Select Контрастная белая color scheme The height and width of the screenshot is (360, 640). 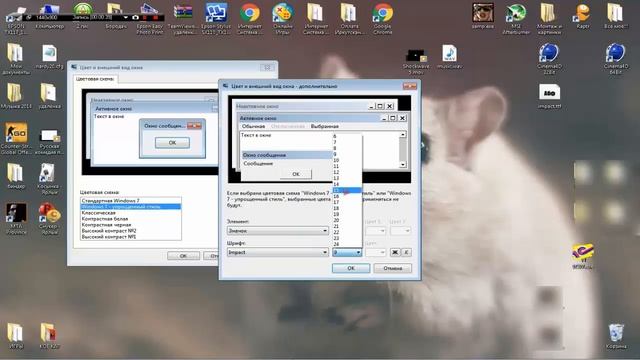[x=131, y=219]
